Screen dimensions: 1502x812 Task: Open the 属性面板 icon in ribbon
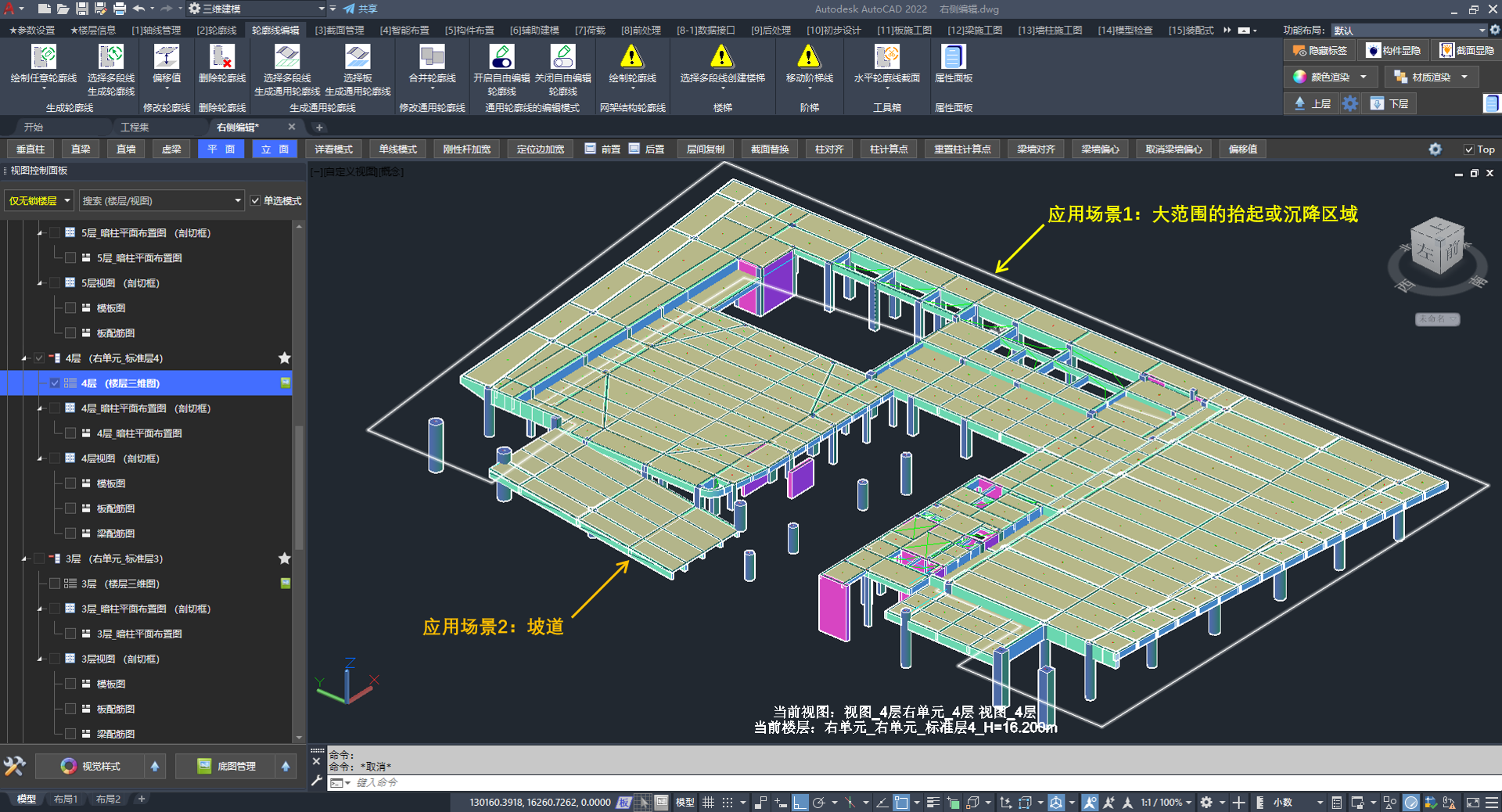point(953,58)
